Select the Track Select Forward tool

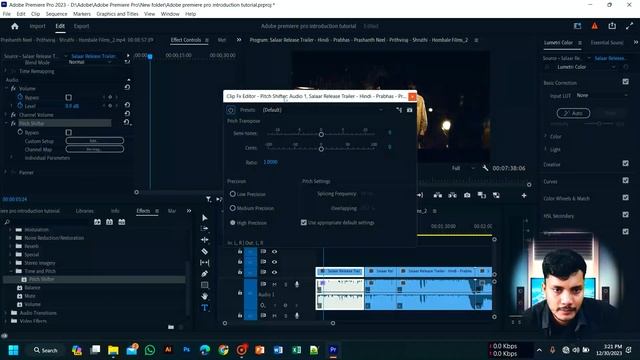[x=205, y=229]
